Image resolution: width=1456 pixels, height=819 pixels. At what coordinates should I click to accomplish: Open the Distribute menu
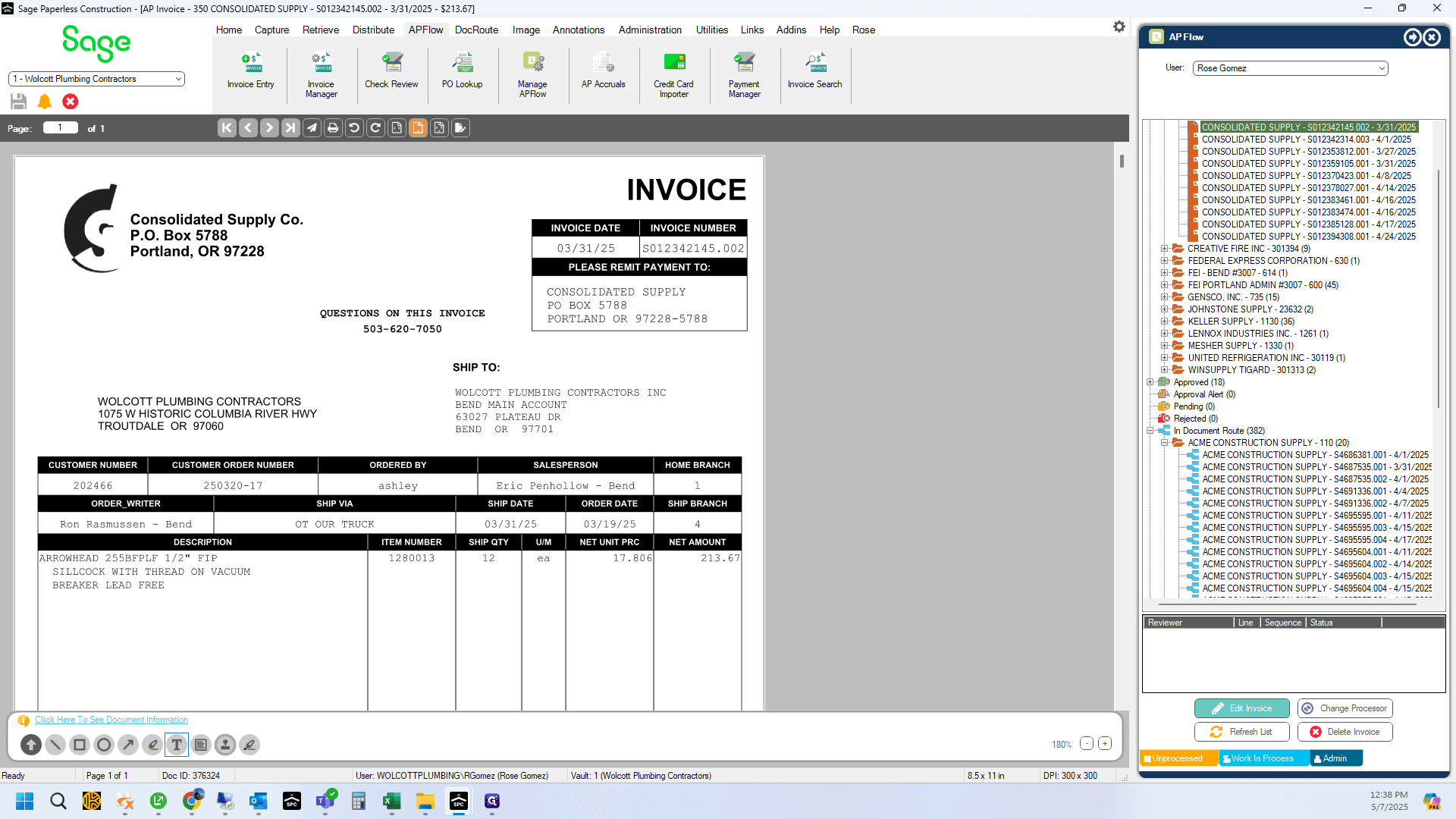(373, 30)
